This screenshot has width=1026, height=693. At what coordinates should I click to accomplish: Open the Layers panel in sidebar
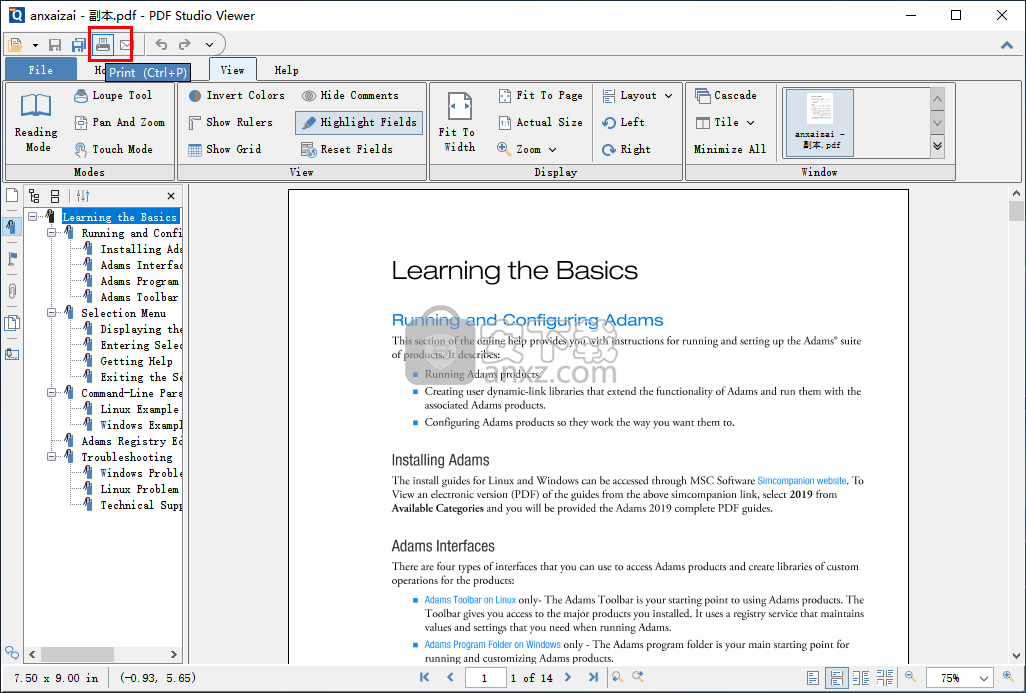(12, 323)
